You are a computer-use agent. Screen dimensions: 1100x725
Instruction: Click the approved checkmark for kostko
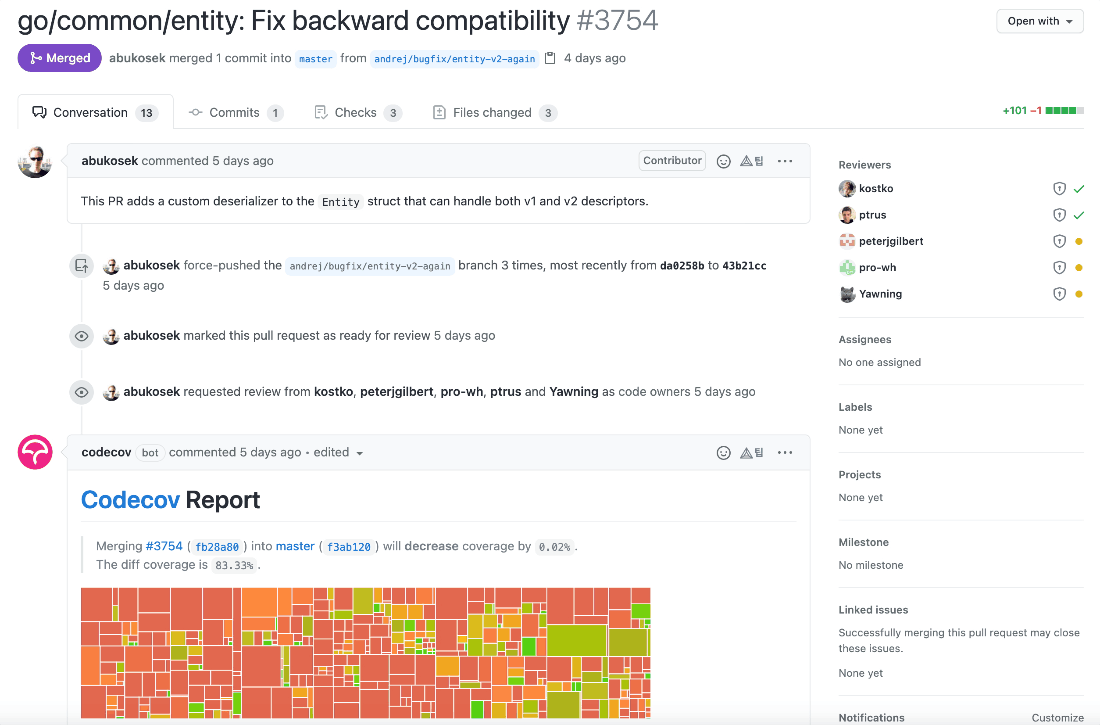coord(1079,189)
